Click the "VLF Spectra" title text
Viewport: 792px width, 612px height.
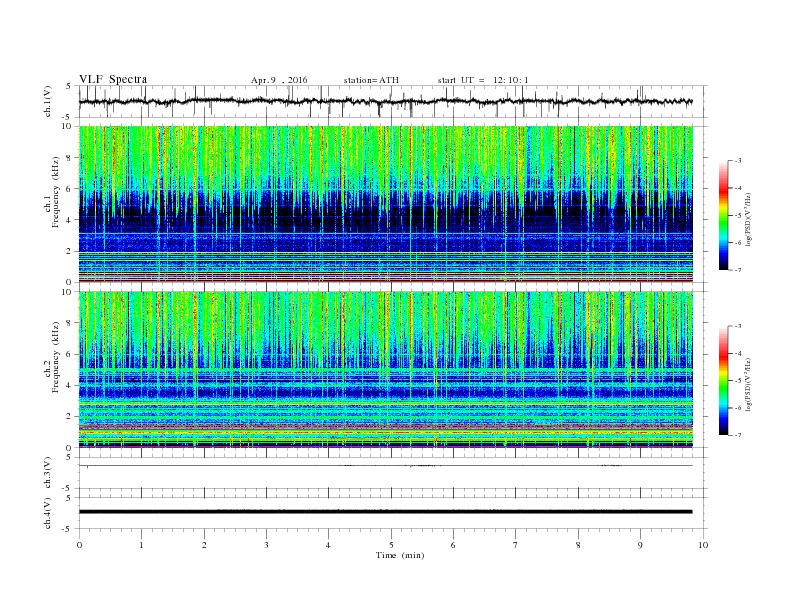click(113, 79)
